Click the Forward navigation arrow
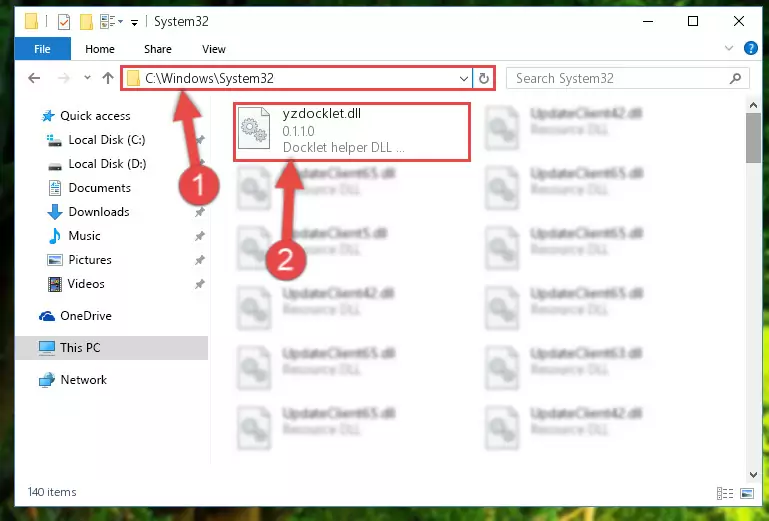The image size is (769, 521). (x=63, y=78)
